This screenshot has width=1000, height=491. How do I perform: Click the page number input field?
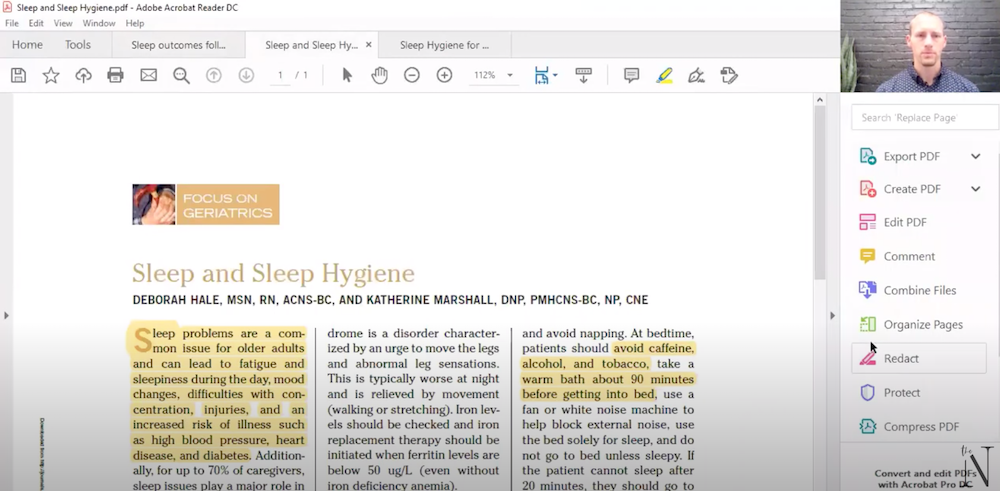pos(280,75)
